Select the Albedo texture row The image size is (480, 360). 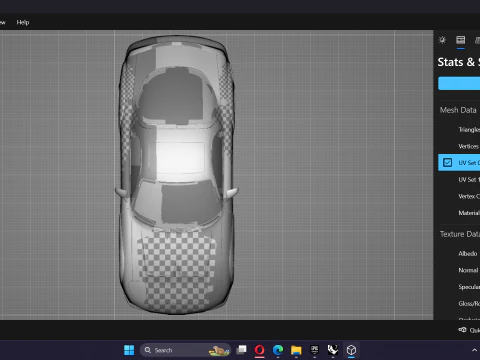pos(459,253)
